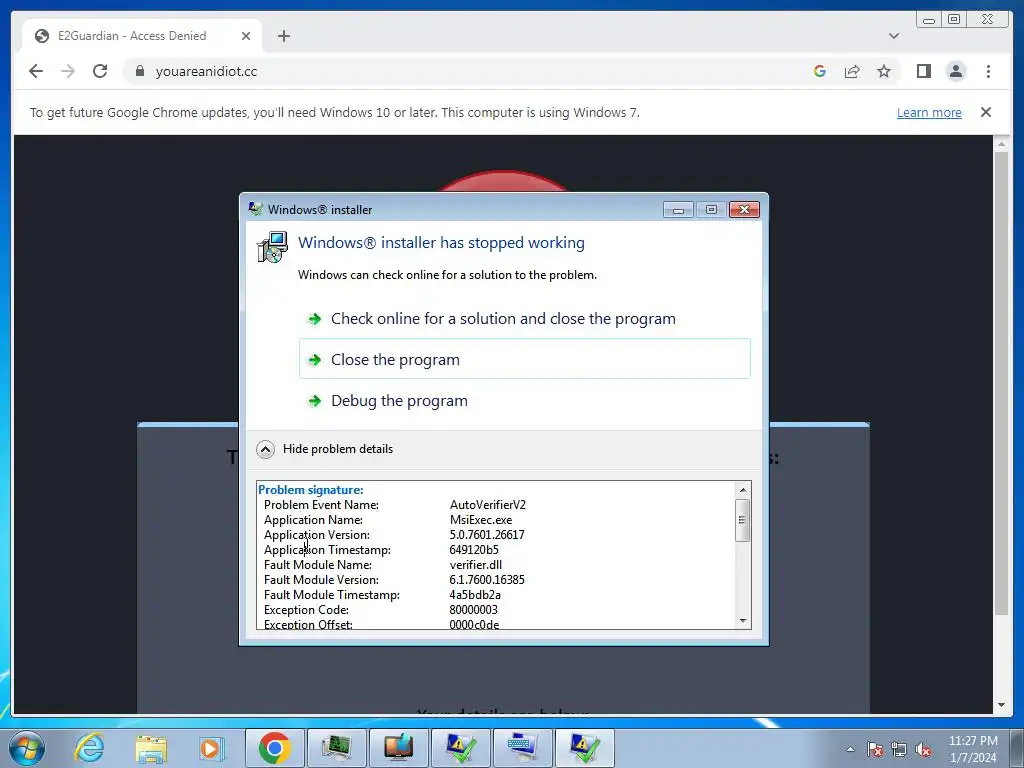Toggle Chrome side panel
Screen dimensions: 1024x768
pyautogui.click(x=923, y=71)
